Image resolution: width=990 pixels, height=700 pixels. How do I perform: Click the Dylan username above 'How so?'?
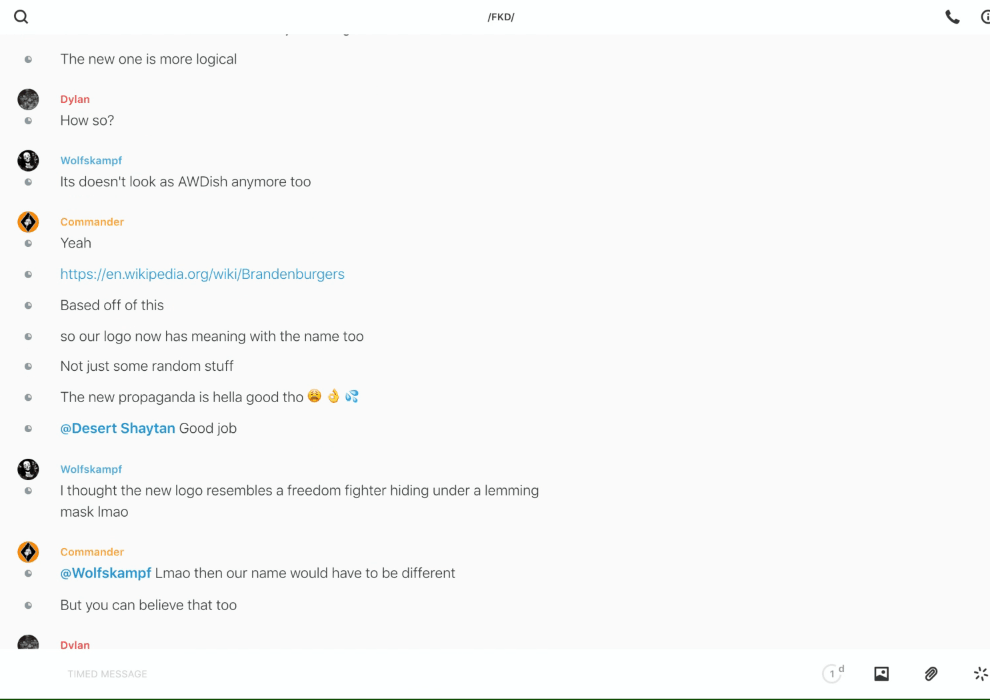click(x=75, y=99)
